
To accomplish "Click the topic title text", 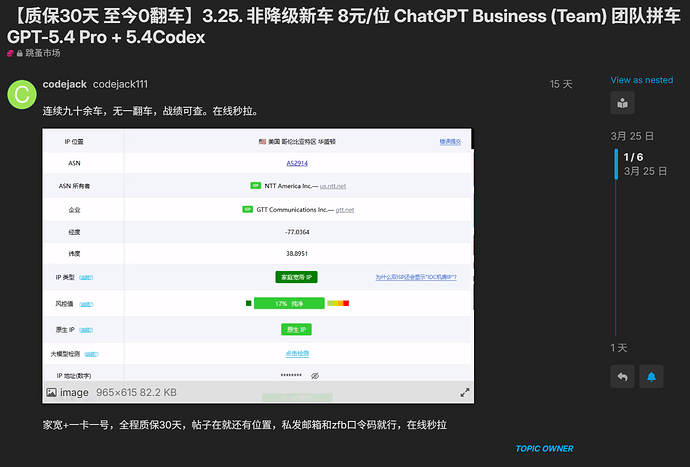I will [x=345, y=27].
